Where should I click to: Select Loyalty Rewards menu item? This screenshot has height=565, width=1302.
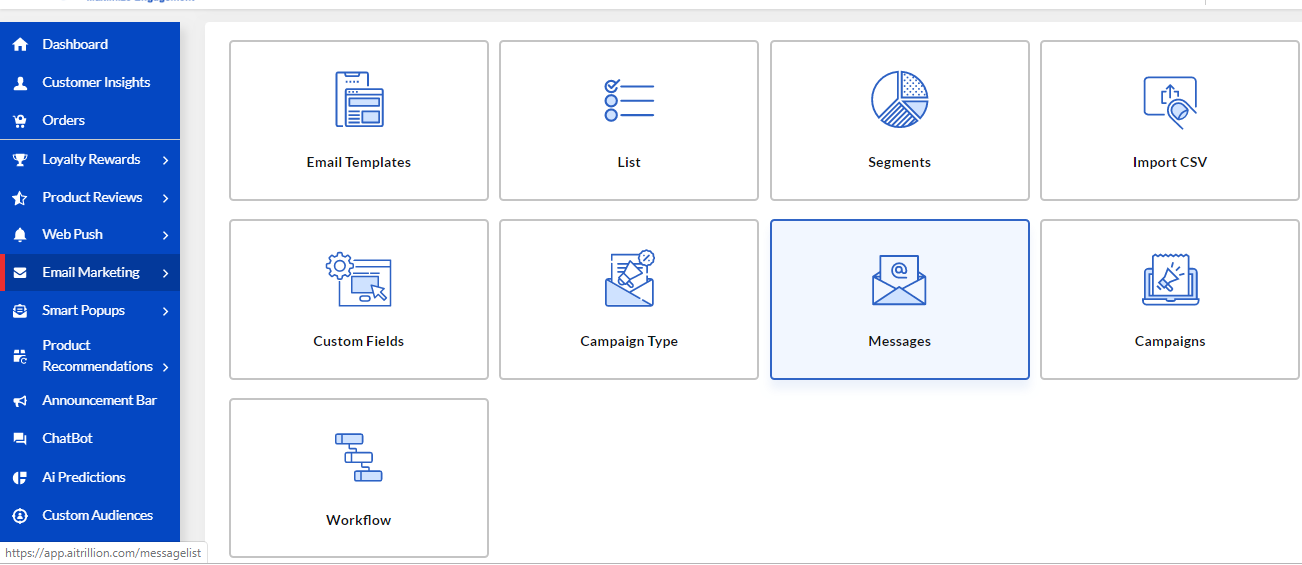click(90, 160)
